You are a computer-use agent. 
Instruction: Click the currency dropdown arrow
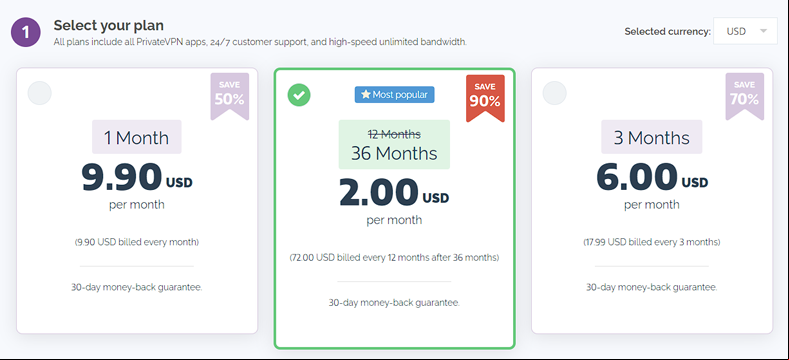coord(763,31)
